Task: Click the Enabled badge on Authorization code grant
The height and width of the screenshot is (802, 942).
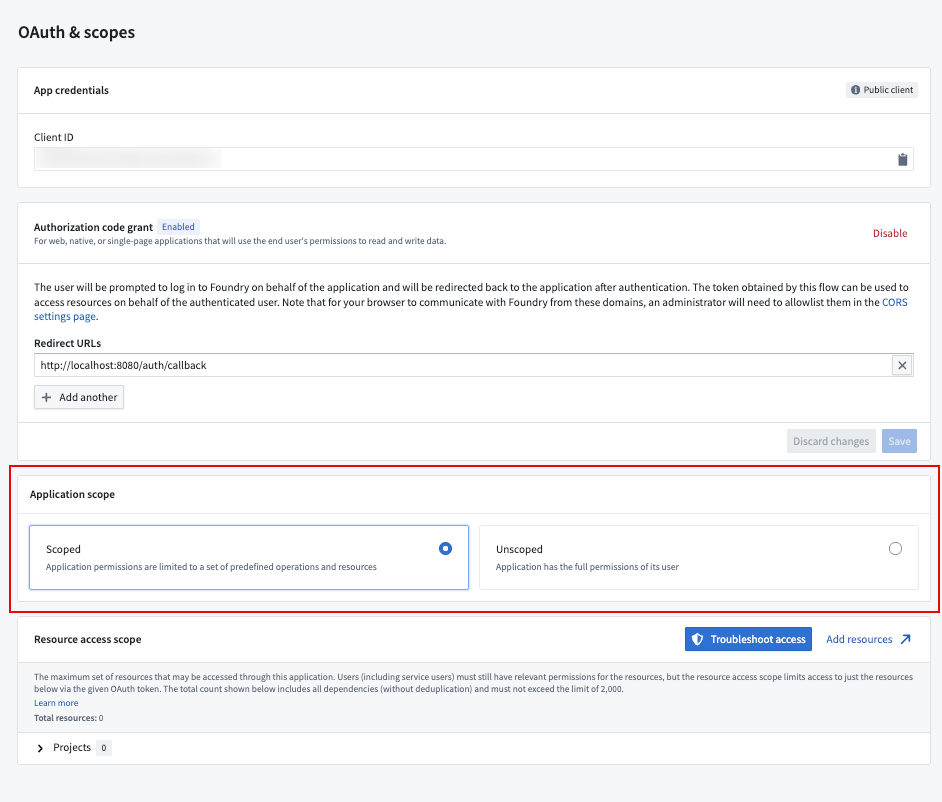Action: [178, 226]
